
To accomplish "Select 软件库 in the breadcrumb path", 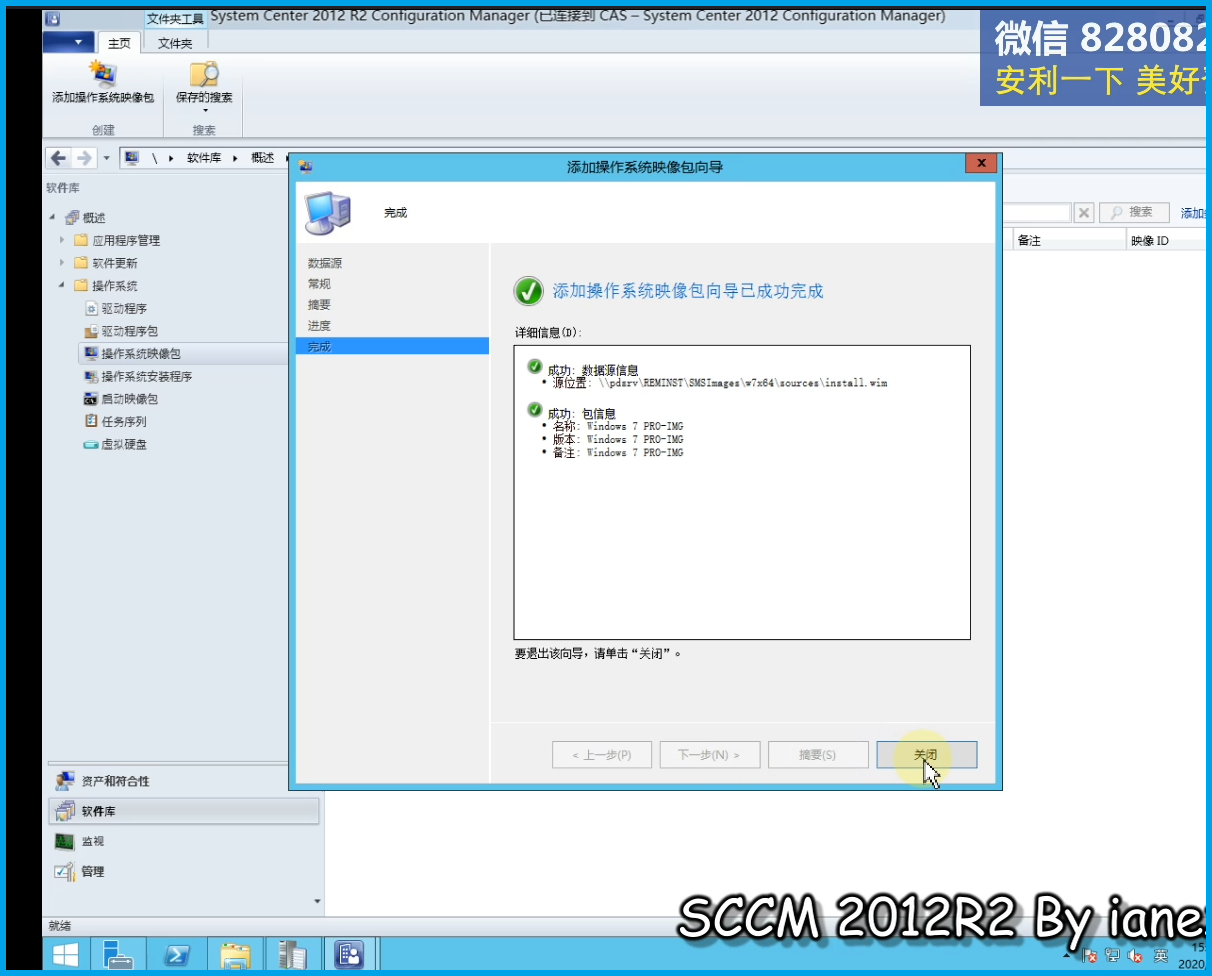I will point(204,158).
